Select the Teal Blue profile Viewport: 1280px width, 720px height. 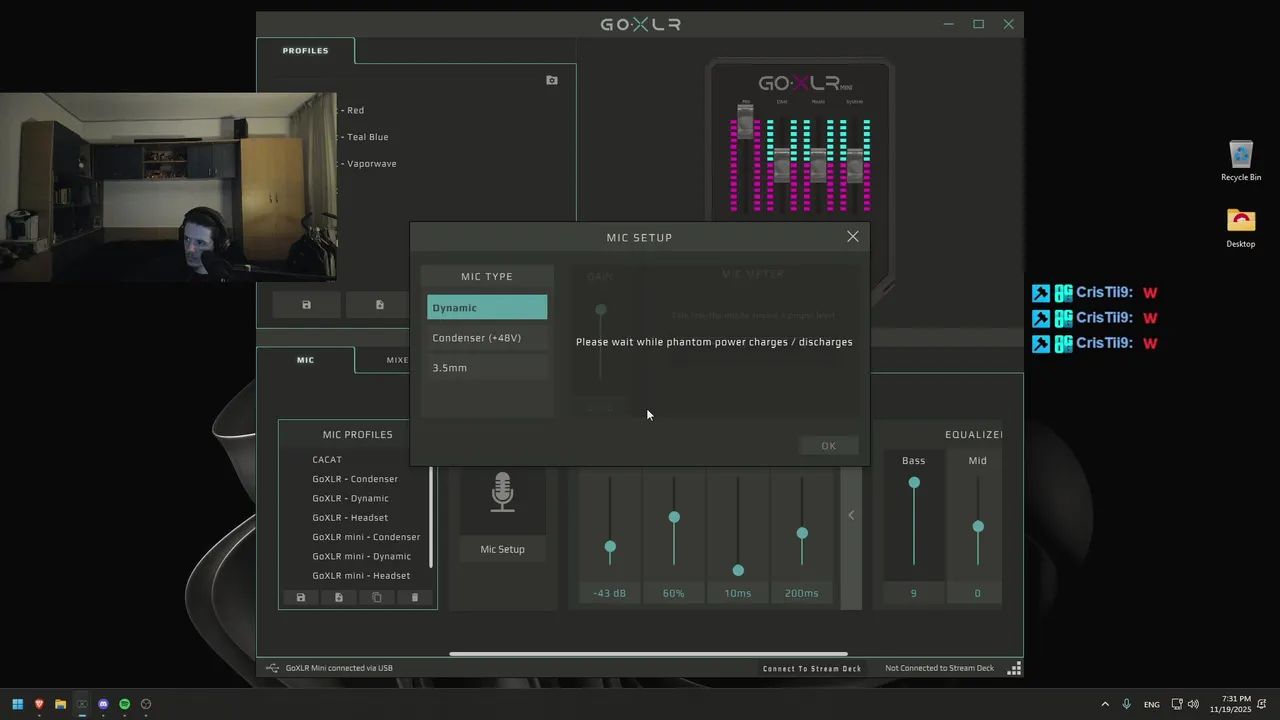[x=367, y=137]
